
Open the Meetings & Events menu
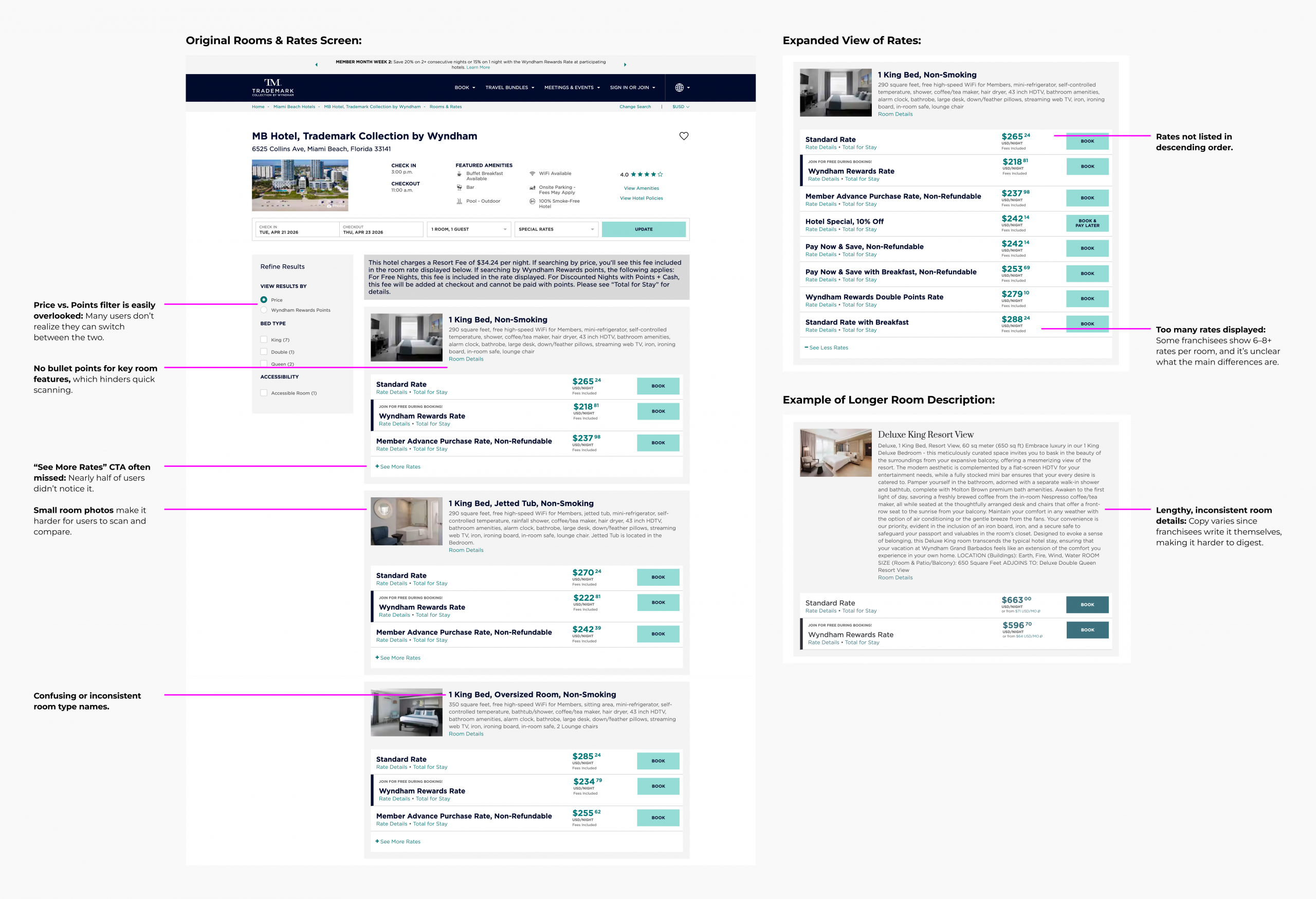pos(572,88)
